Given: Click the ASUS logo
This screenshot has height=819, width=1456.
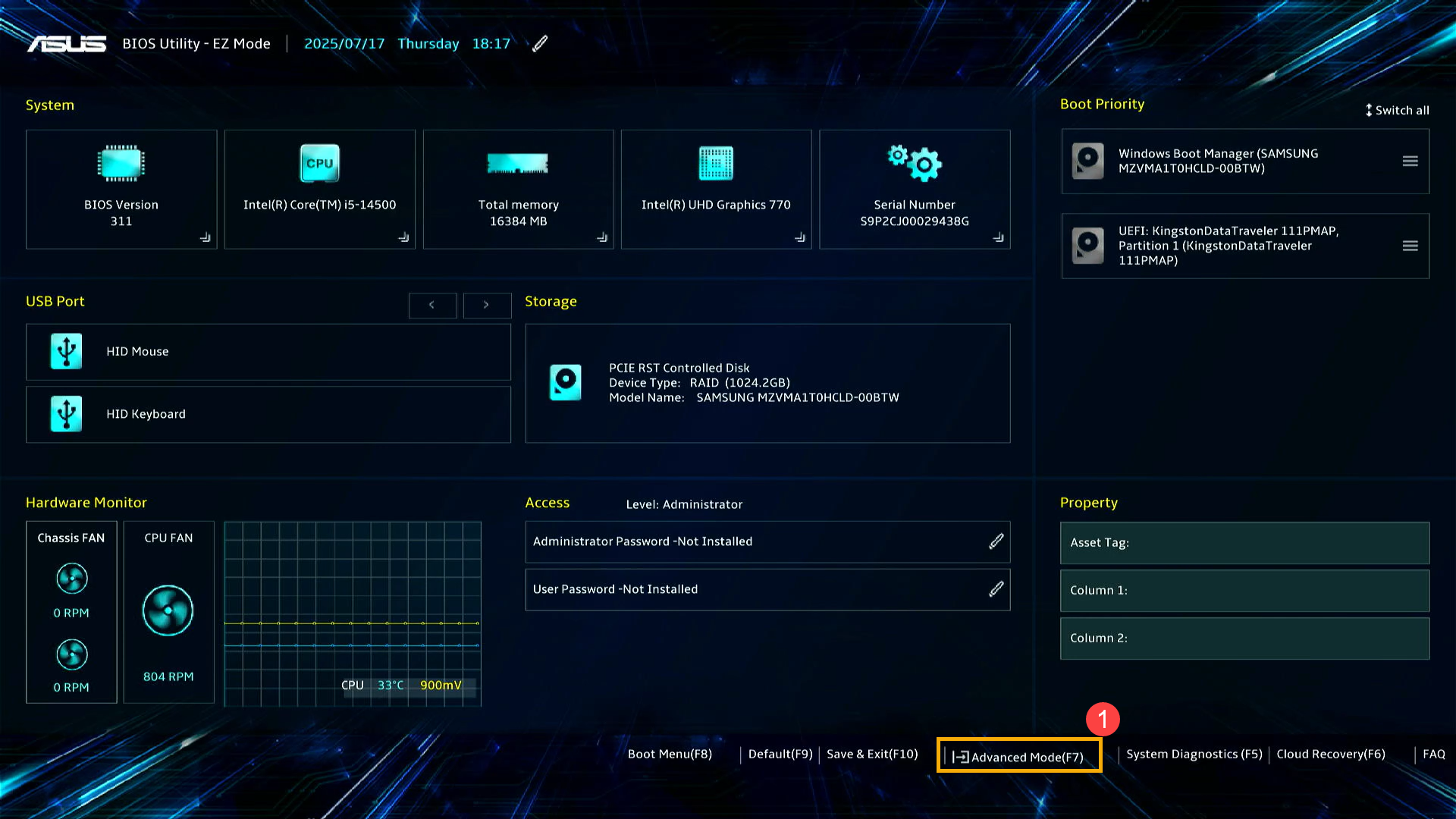Looking at the screenshot, I should 67,44.
